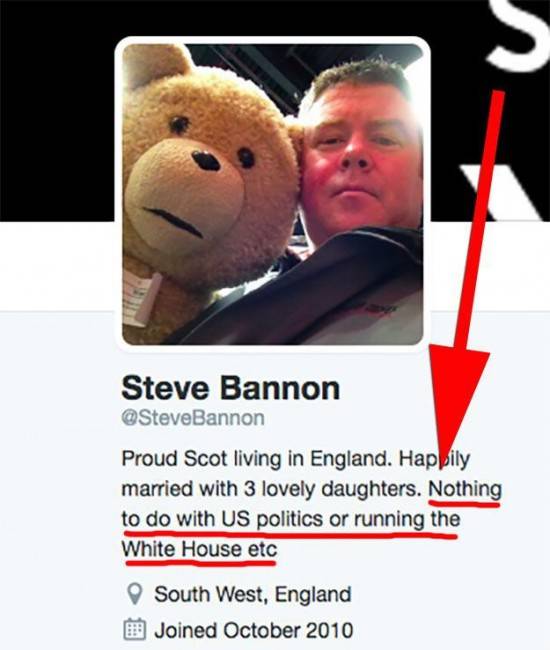Viewport: 550px width, 650px height.
Task: Select the @SteveBannon handle
Action: pos(193,418)
